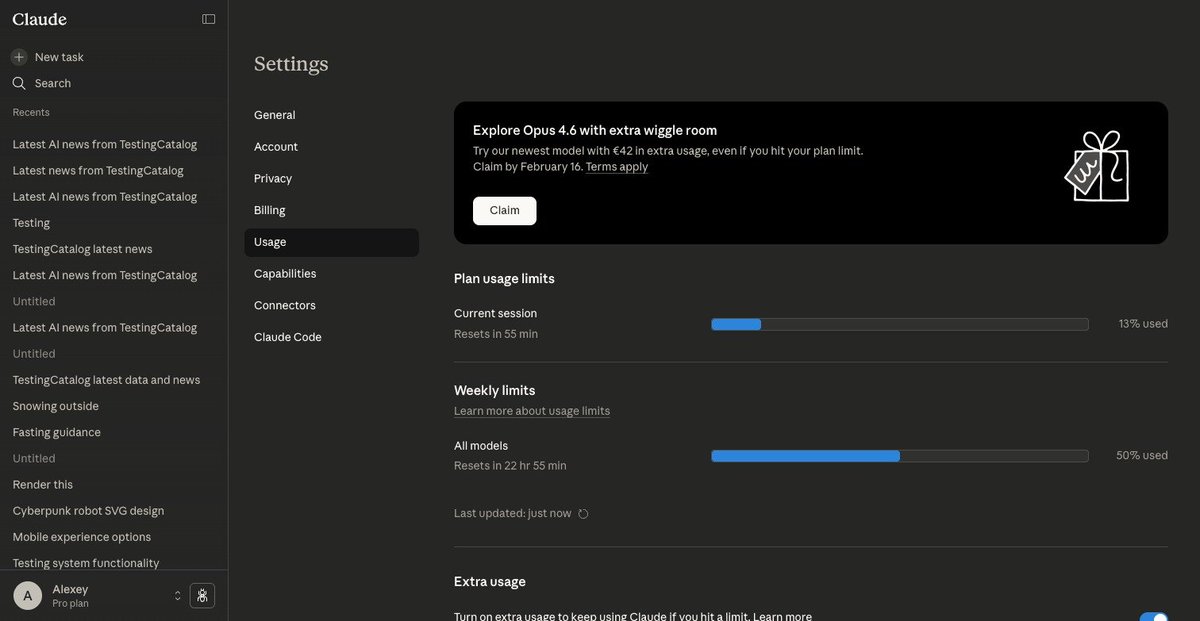Toggle the extra usage switch
Image resolution: width=1200 pixels, height=621 pixels.
pyautogui.click(x=1153, y=617)
